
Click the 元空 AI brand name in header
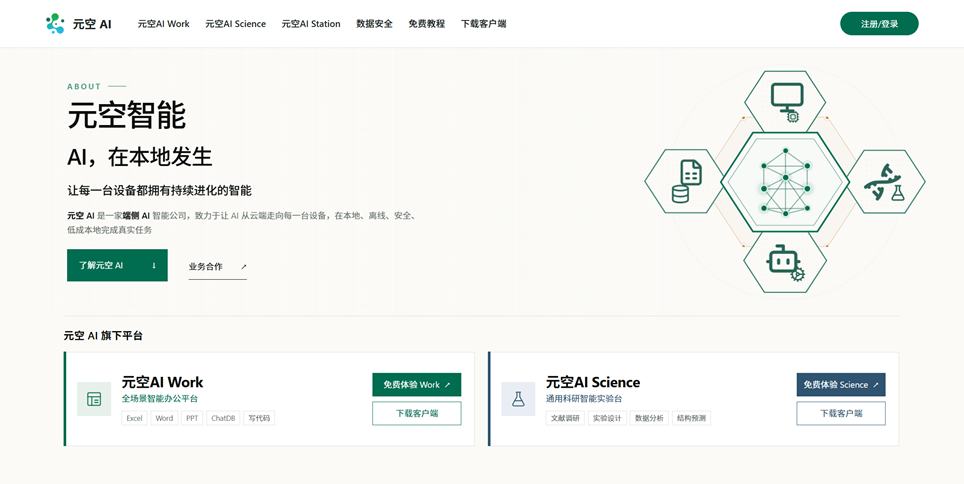click(92, 24)
